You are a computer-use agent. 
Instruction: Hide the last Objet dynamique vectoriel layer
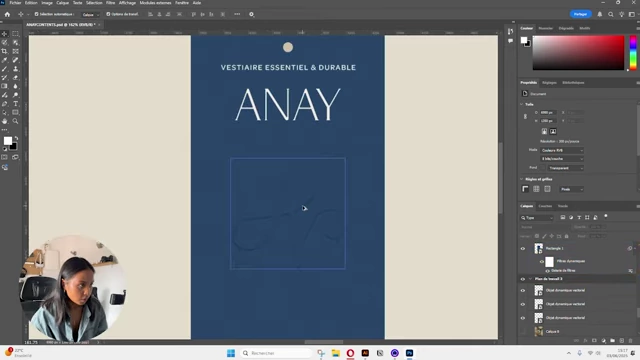[523, 318]
